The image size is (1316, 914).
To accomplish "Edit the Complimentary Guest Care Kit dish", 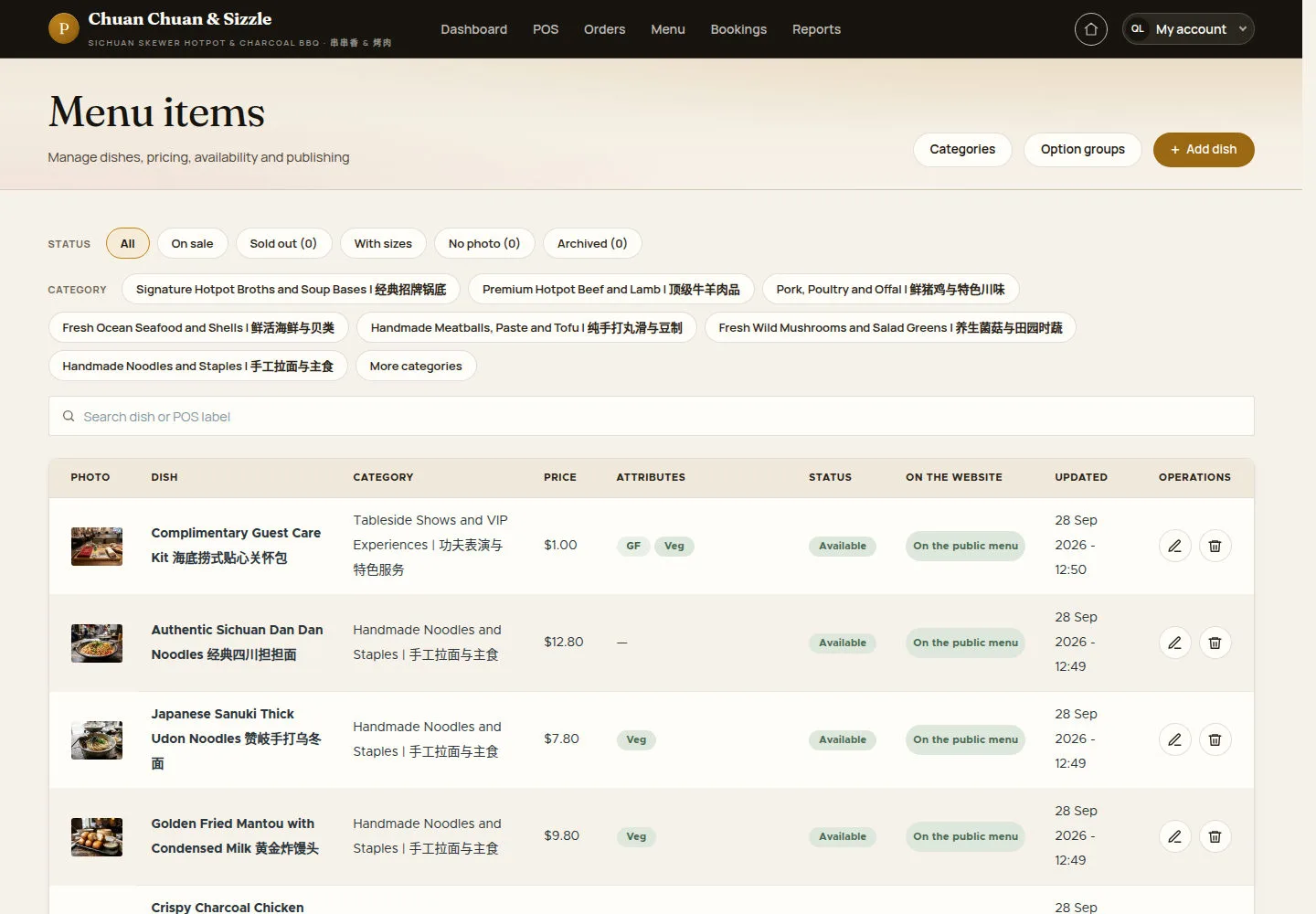I will pos(1174,546).
